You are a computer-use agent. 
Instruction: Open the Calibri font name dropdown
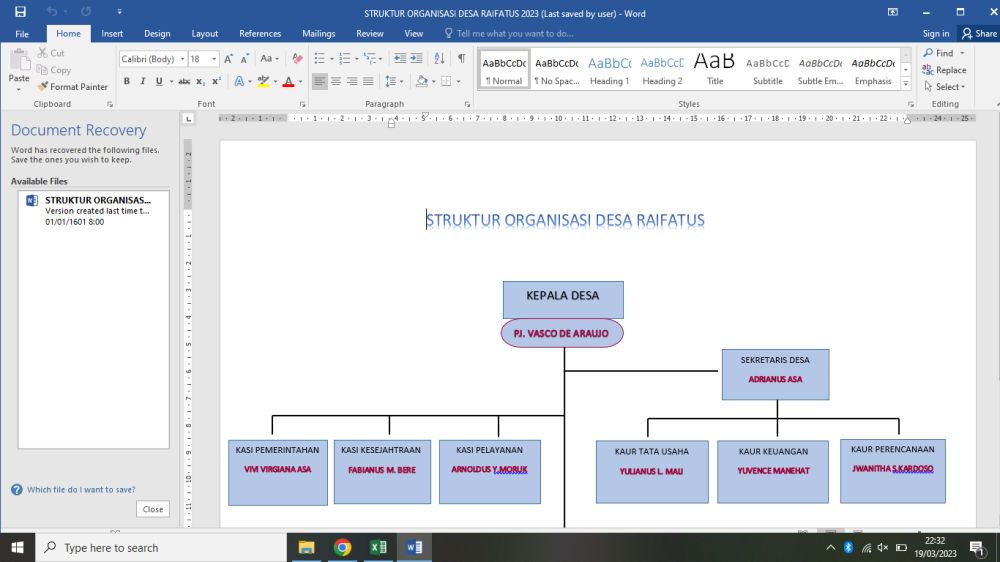coord(182,59)
